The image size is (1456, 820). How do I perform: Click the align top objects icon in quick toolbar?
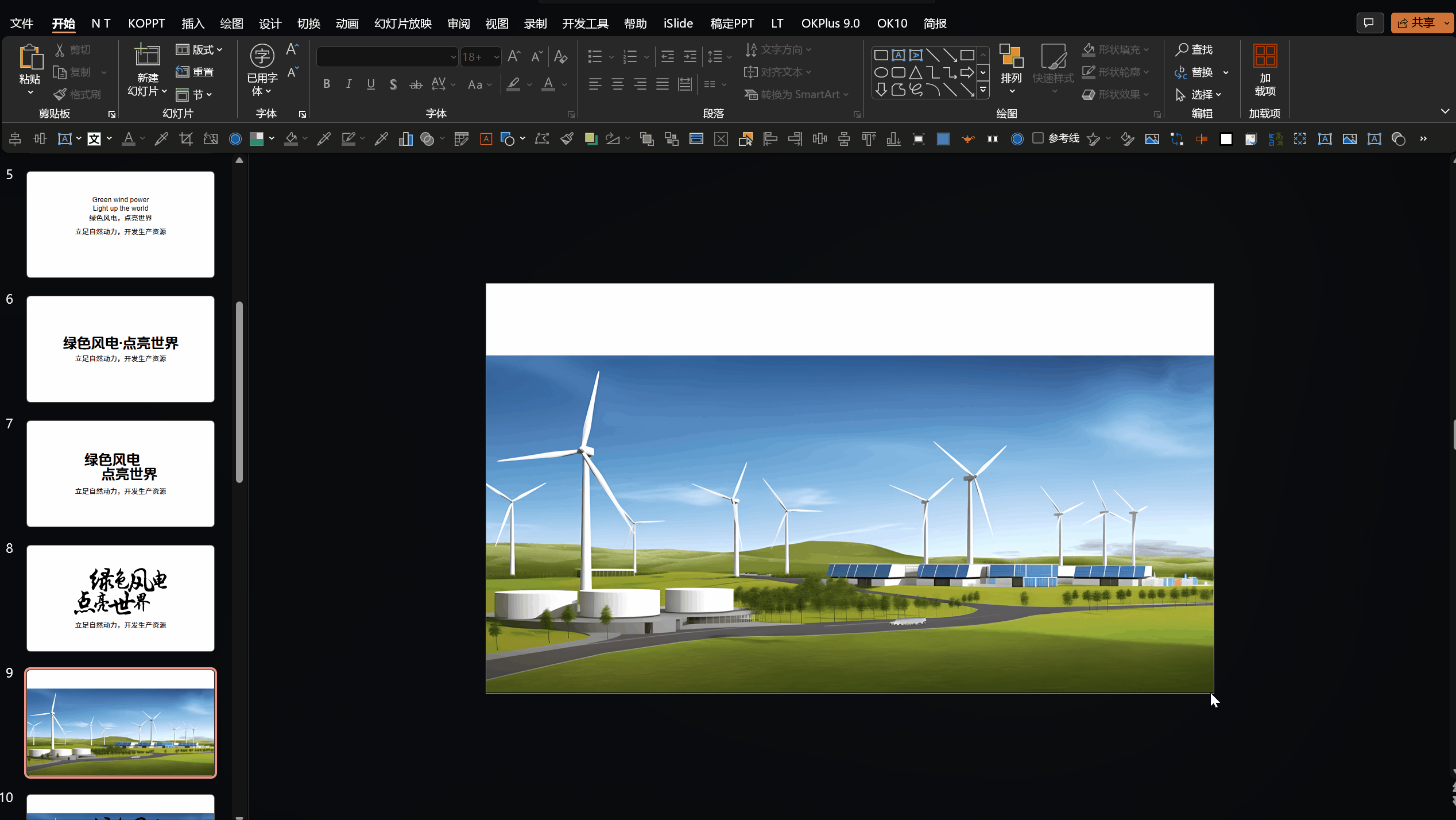[x=869, y=138]
